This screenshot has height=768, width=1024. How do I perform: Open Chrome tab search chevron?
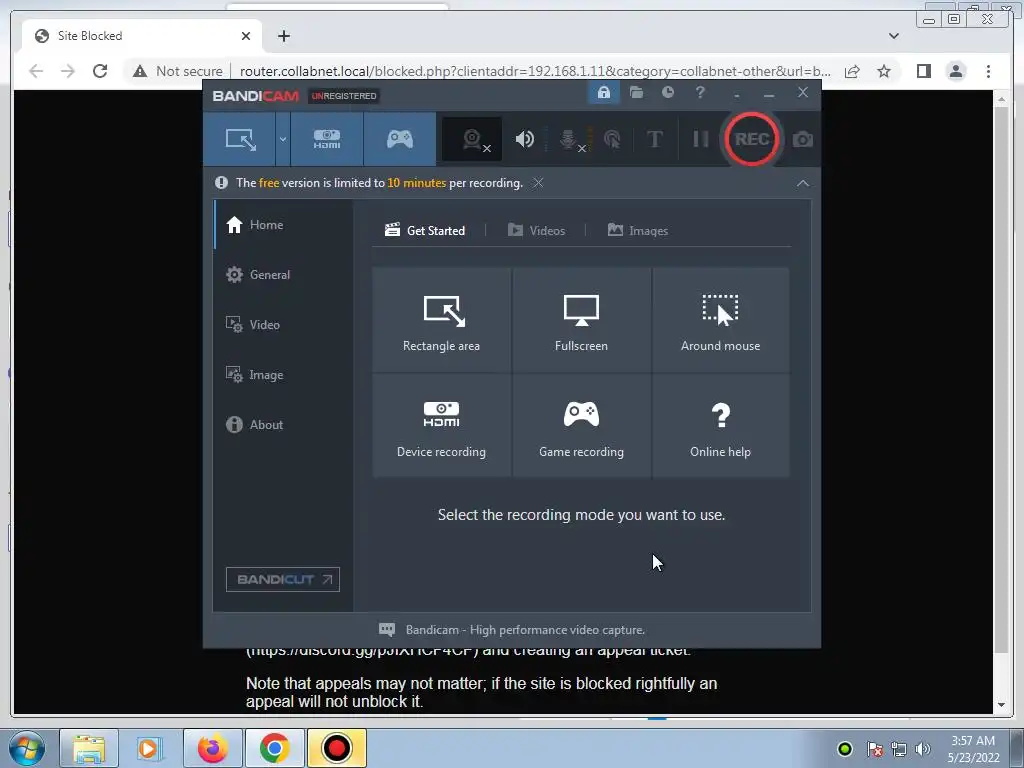click(x=893, y=36)
